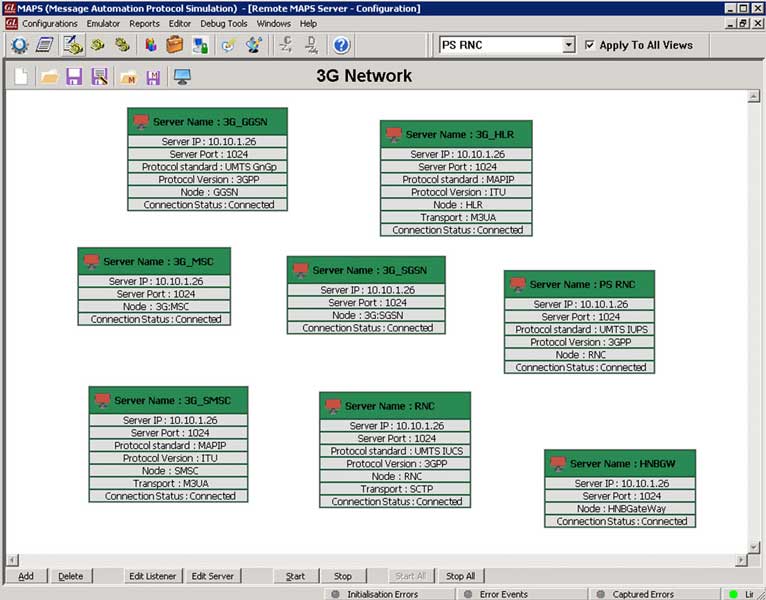
Task: Click the letter D toolbar icon
Action: pyautogui.click(x=311, y=45)
